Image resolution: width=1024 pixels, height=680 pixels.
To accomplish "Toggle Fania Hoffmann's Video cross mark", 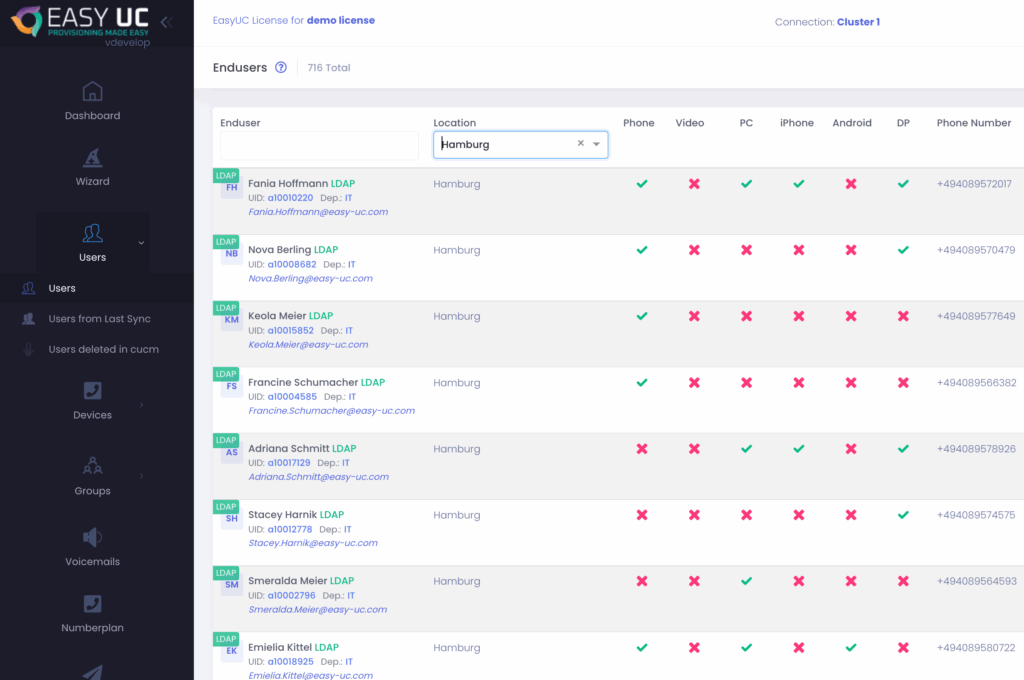I will (x=694, y=184).
